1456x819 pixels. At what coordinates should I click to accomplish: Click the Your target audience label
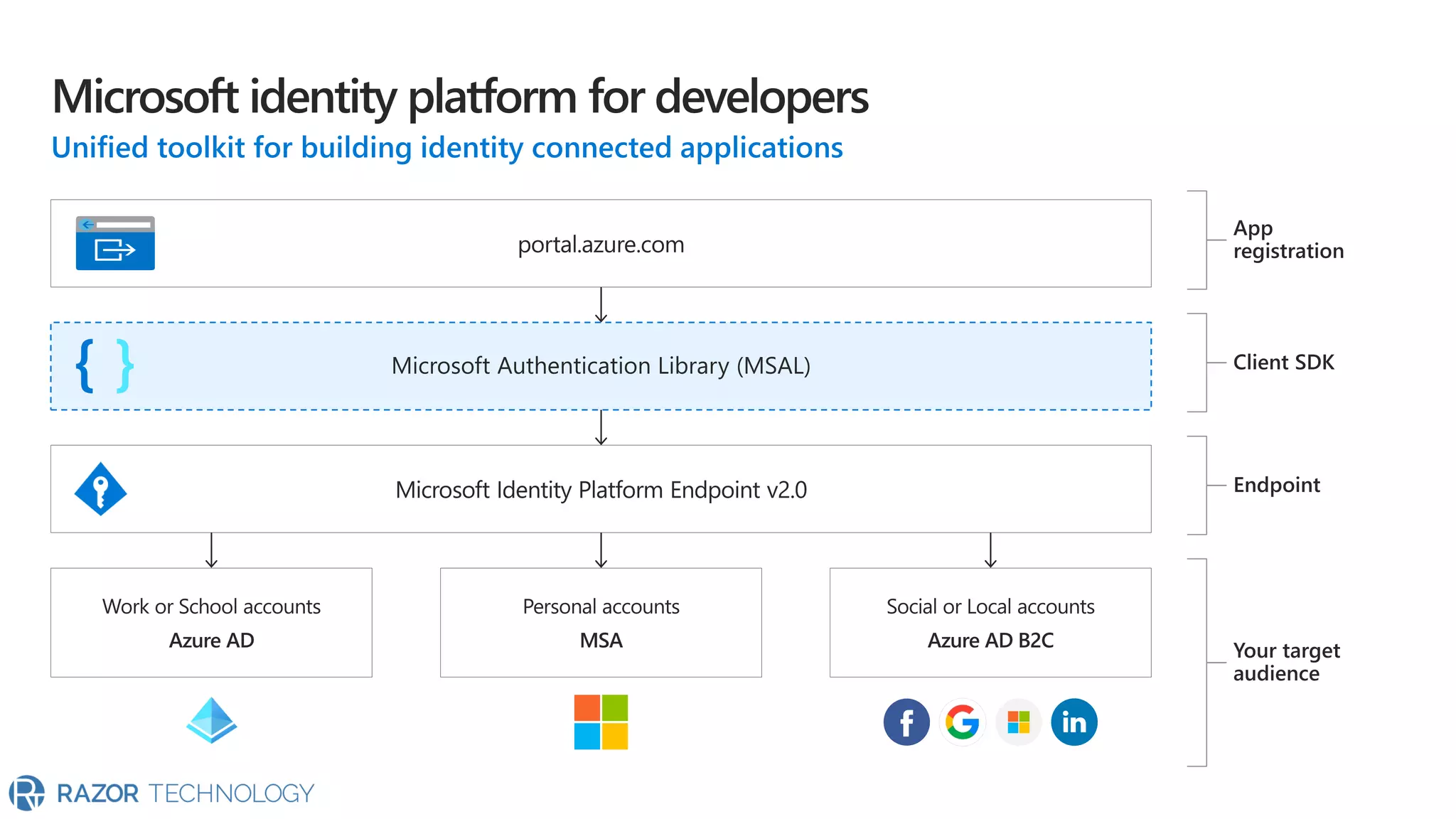[1285, 662]
